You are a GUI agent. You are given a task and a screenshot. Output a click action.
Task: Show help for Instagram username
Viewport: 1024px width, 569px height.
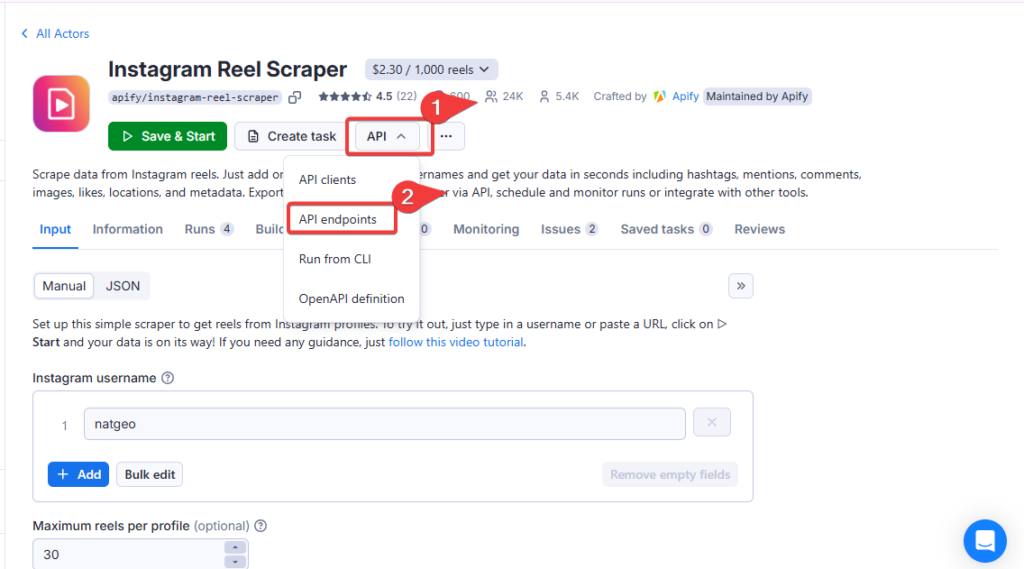168,378
